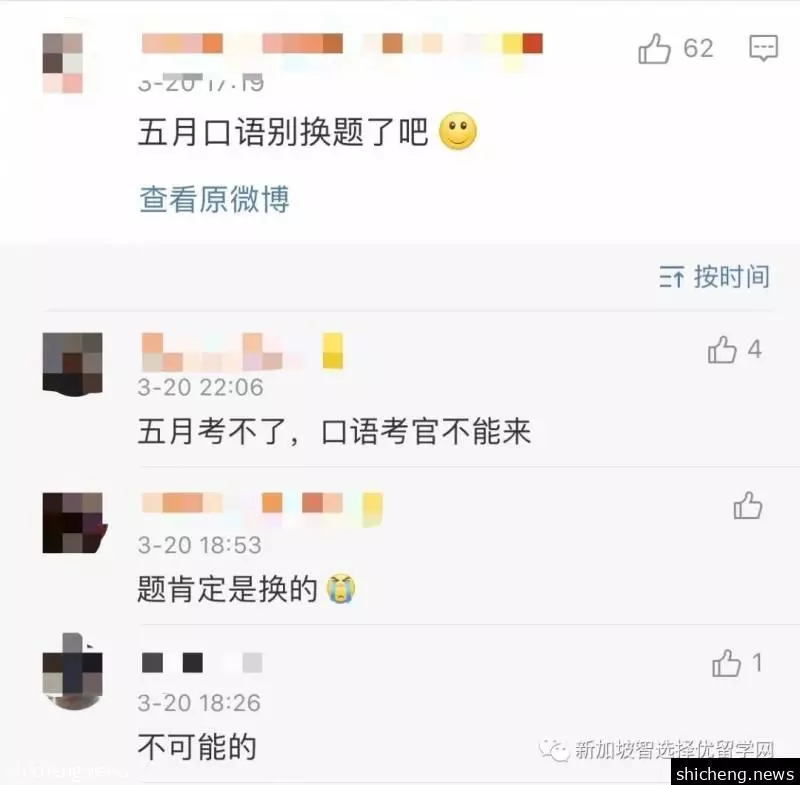Image resolution: width=800 pixels, height=785 pixels.
Task: Open the original poster's blurred username
Action: (342, 44)
